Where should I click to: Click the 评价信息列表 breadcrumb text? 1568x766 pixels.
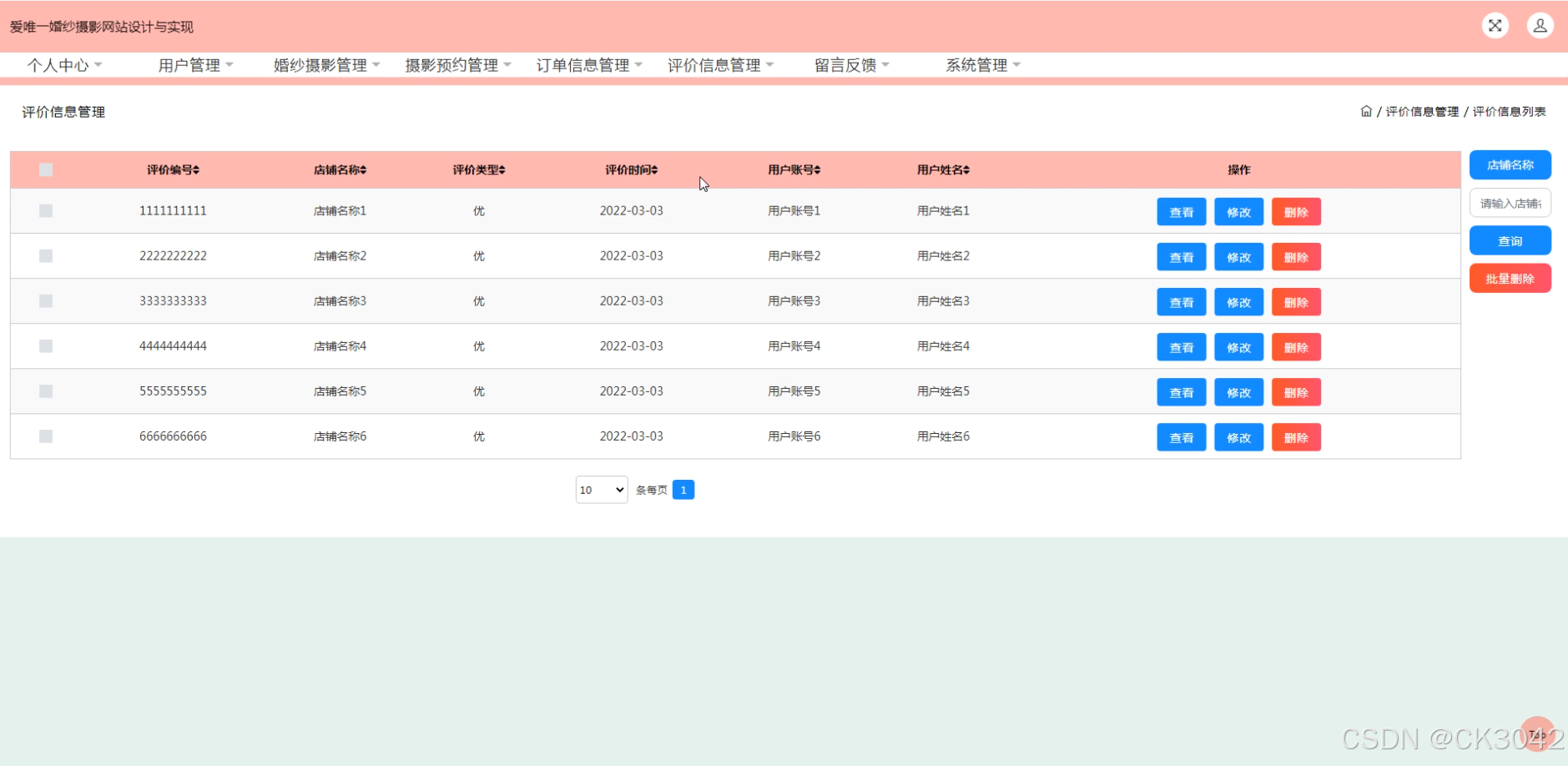tap(1509, 112)
